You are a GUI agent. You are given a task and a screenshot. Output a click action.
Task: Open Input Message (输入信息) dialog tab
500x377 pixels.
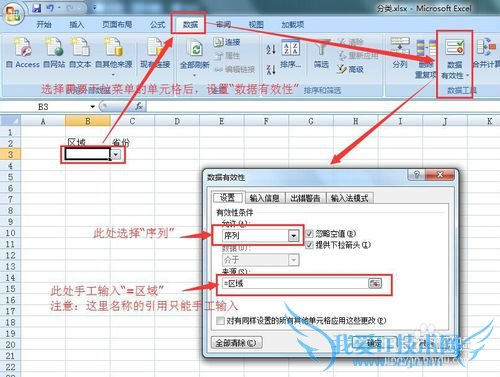coord(265,198)
